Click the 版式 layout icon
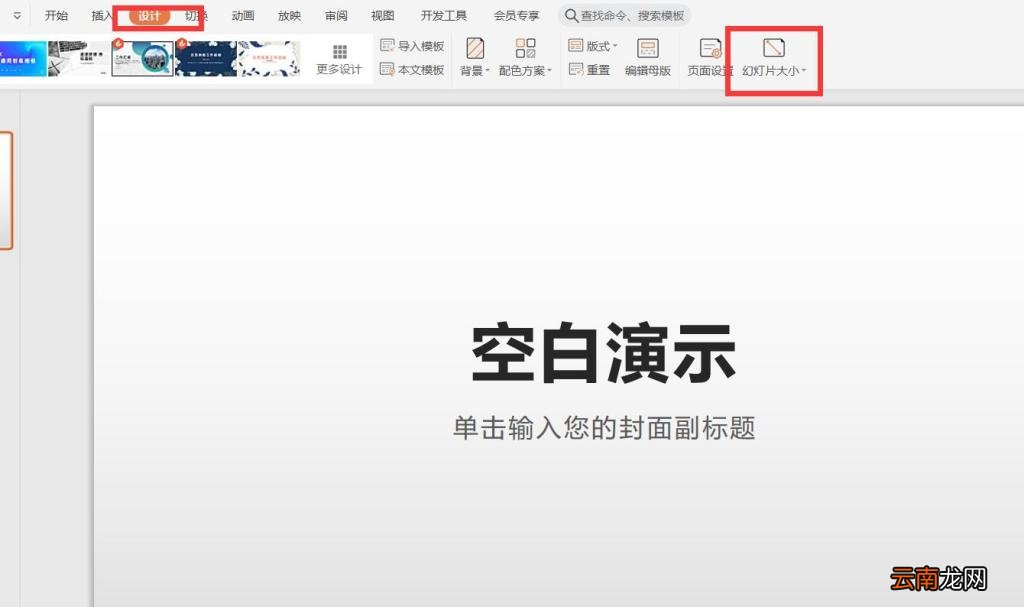The height and width of the screenshot is (607, 1024). click(x=575, y=45)
